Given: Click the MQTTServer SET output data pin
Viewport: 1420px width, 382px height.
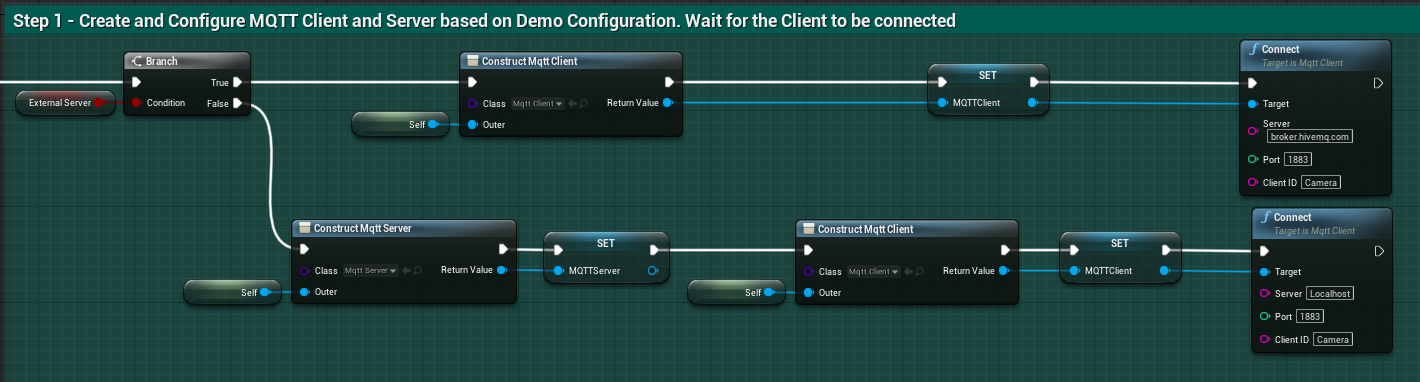Looking at the screenshot, I should pos(653,270).
